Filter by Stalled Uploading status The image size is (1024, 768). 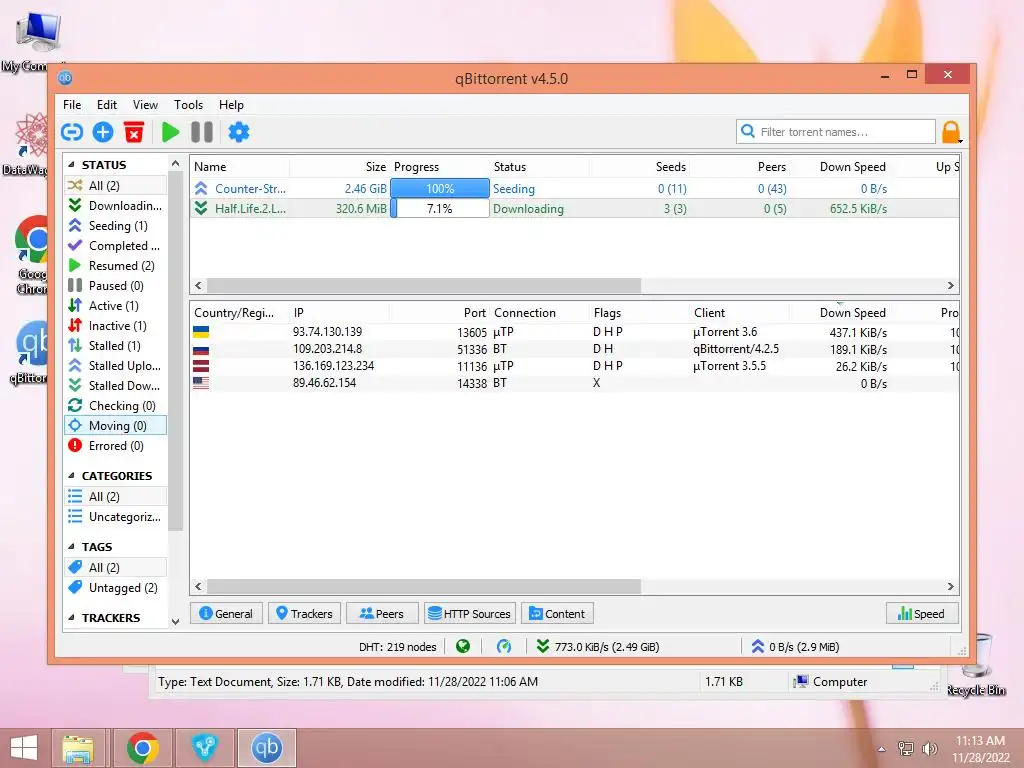[x=116, y=366]
